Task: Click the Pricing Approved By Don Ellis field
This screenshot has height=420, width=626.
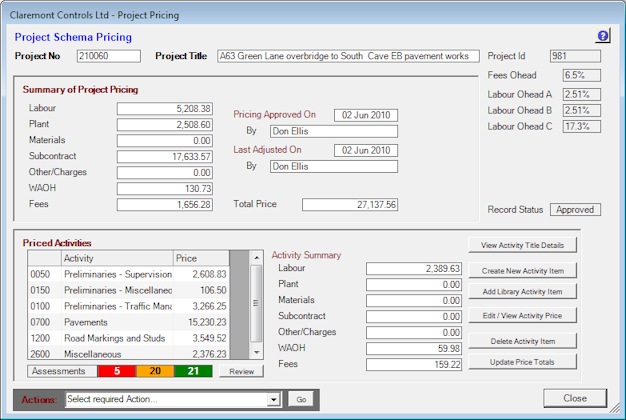Action: tap(334, 131)
